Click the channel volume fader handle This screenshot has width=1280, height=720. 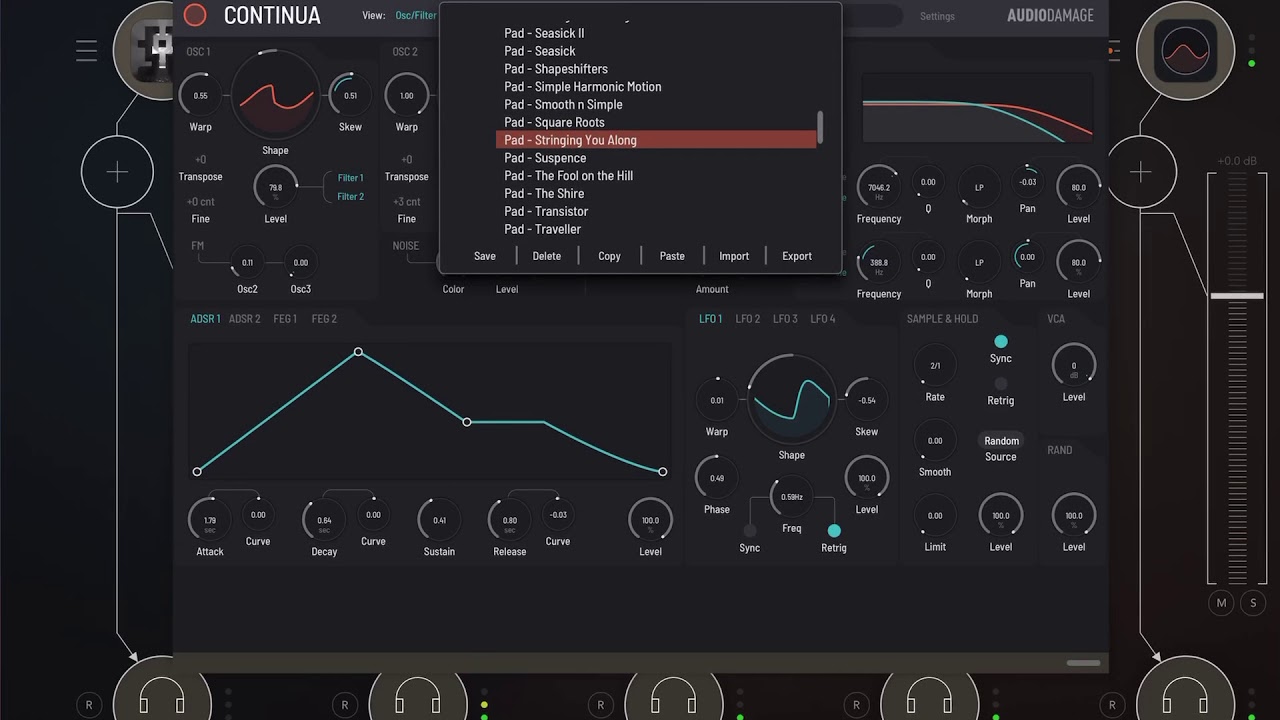pos(1237,296)
